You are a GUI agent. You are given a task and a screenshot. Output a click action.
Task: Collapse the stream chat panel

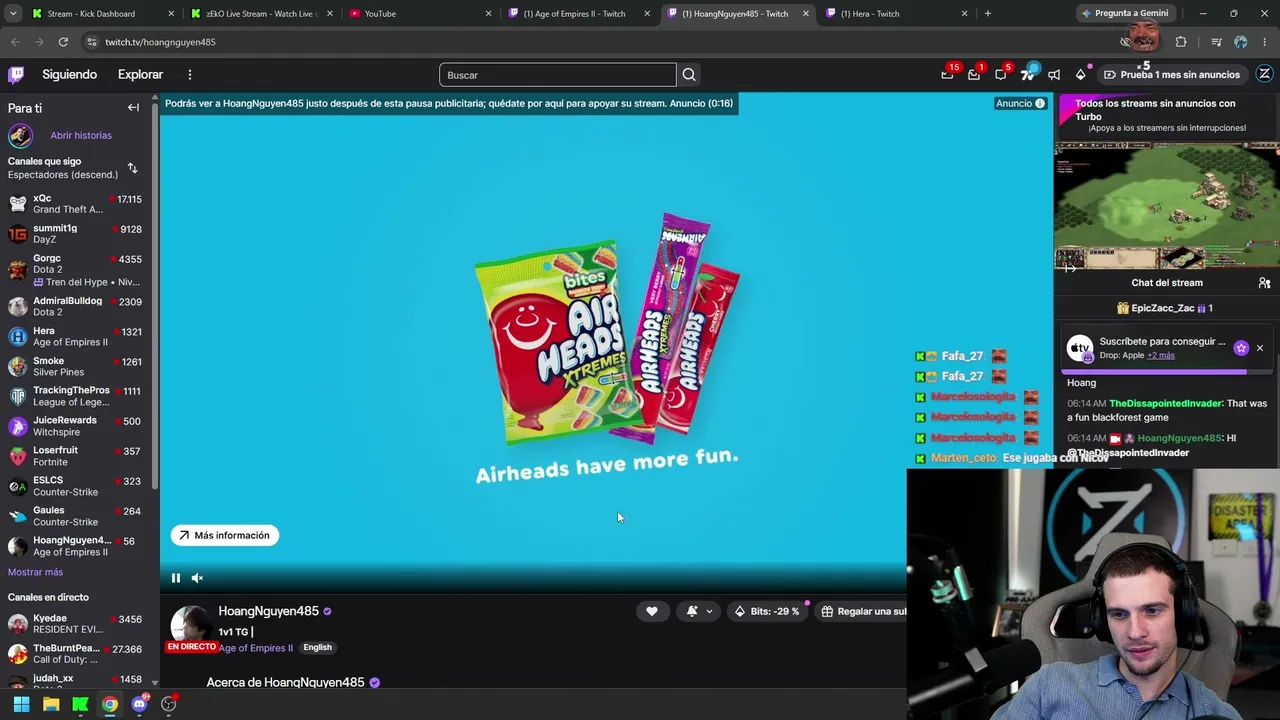pyautogui.click(x=1070, y=268)
